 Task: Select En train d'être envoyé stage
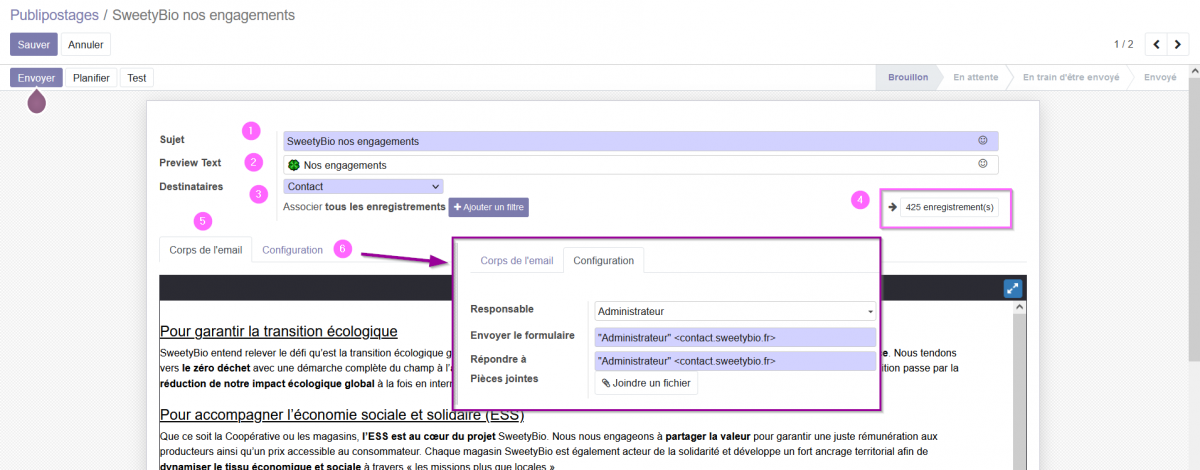pos(1070,77)
